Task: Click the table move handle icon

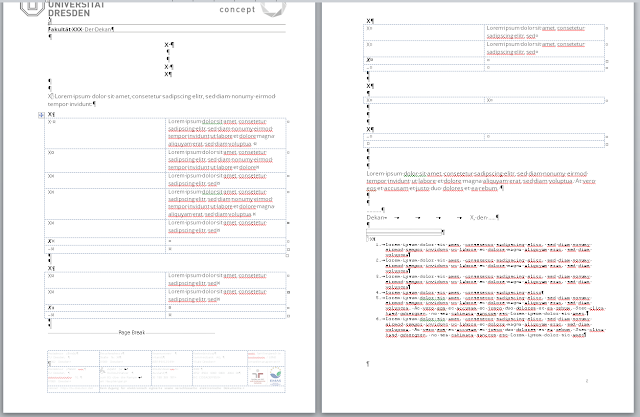Action: [41, 115]
